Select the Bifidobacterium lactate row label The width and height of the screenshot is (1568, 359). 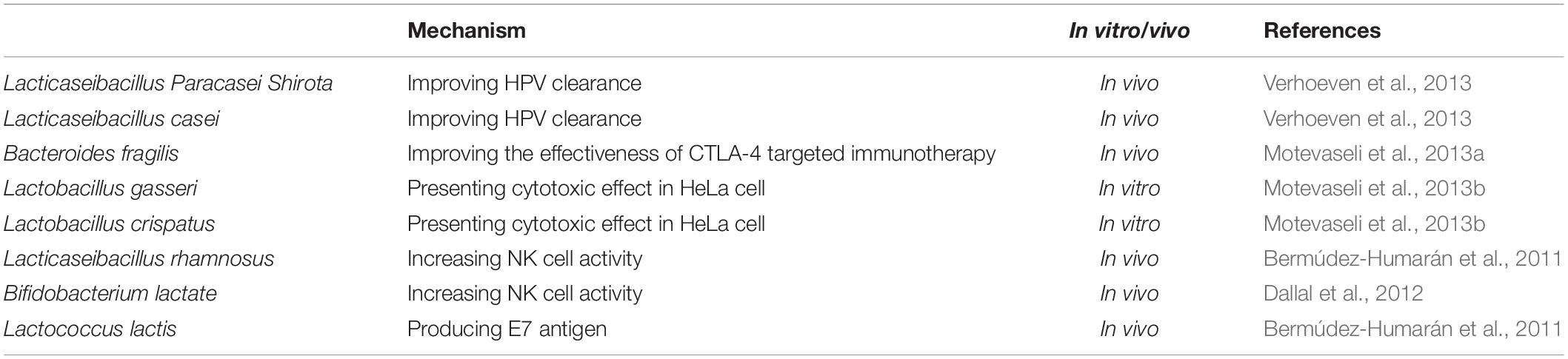110,294
